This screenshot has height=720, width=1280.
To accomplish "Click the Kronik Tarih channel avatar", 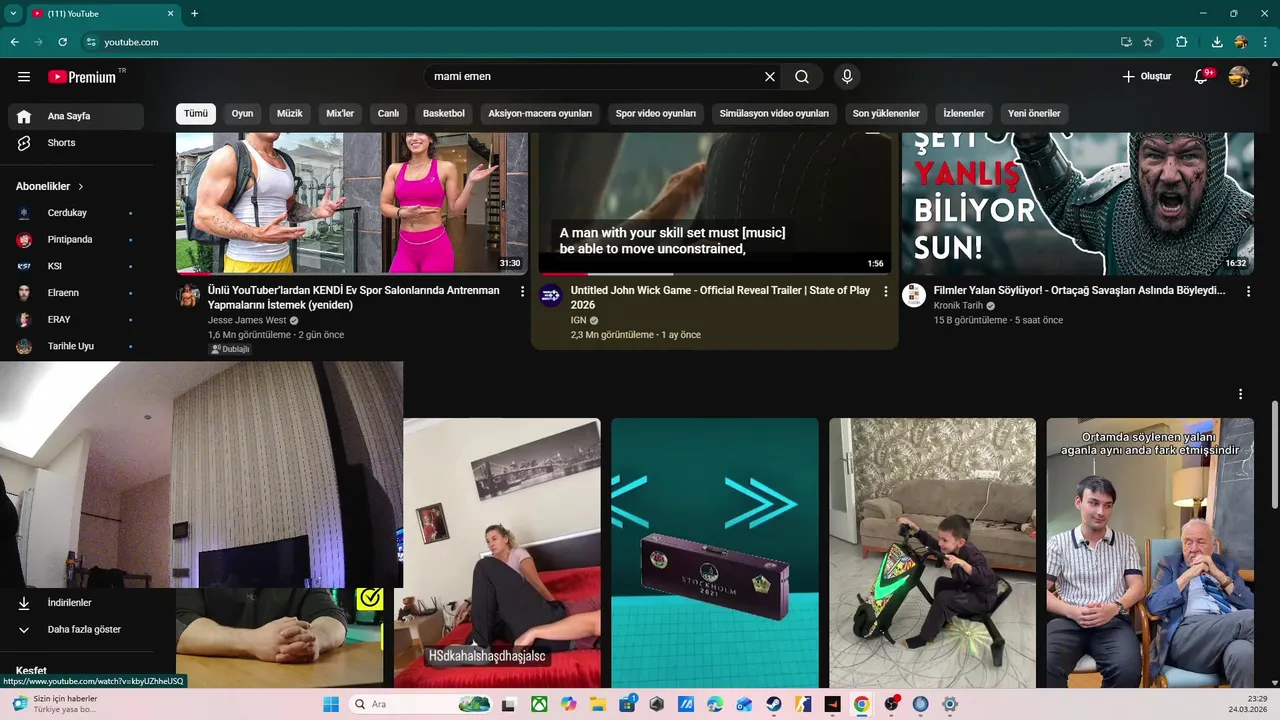I will (914, 295).
